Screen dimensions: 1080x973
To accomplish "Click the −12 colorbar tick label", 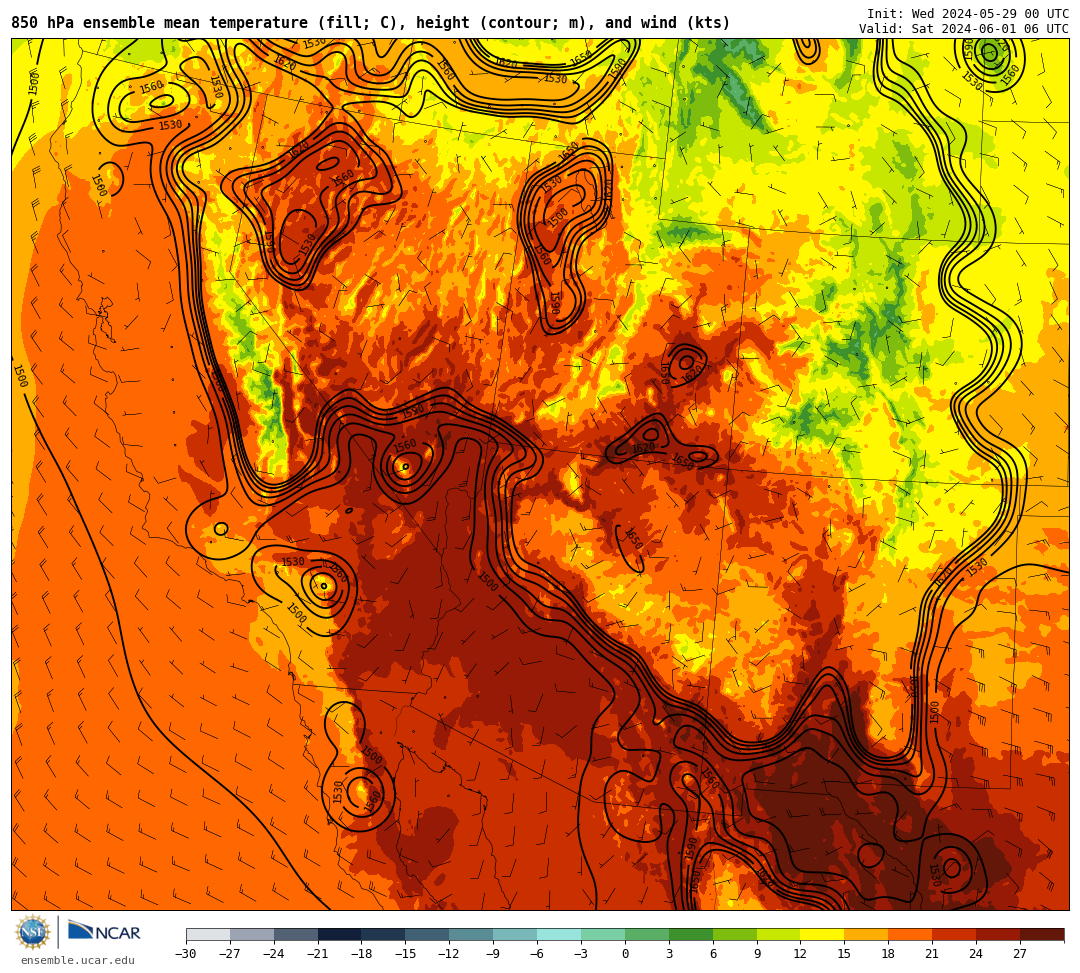I will (450, 954).
